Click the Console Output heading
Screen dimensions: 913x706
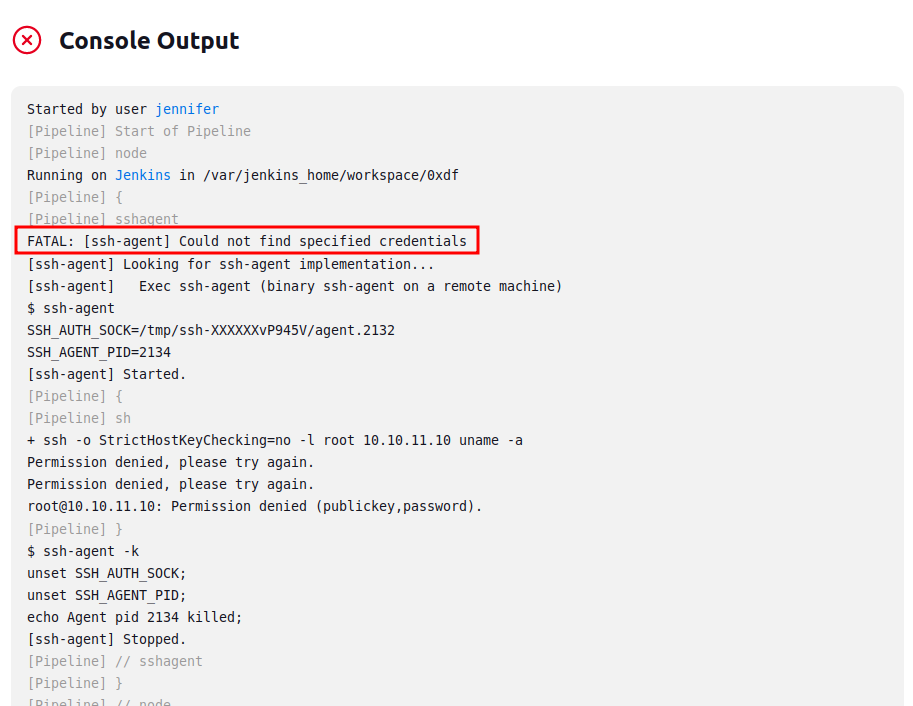tap(149, 41)
